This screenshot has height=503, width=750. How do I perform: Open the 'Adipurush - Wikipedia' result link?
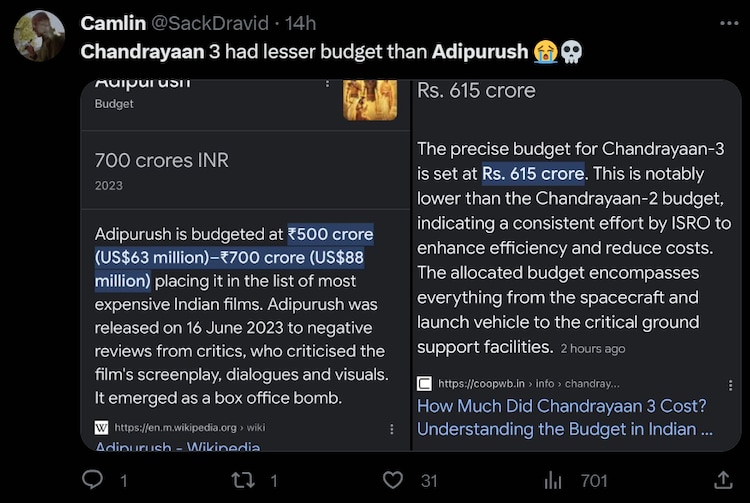pos(178,446)
